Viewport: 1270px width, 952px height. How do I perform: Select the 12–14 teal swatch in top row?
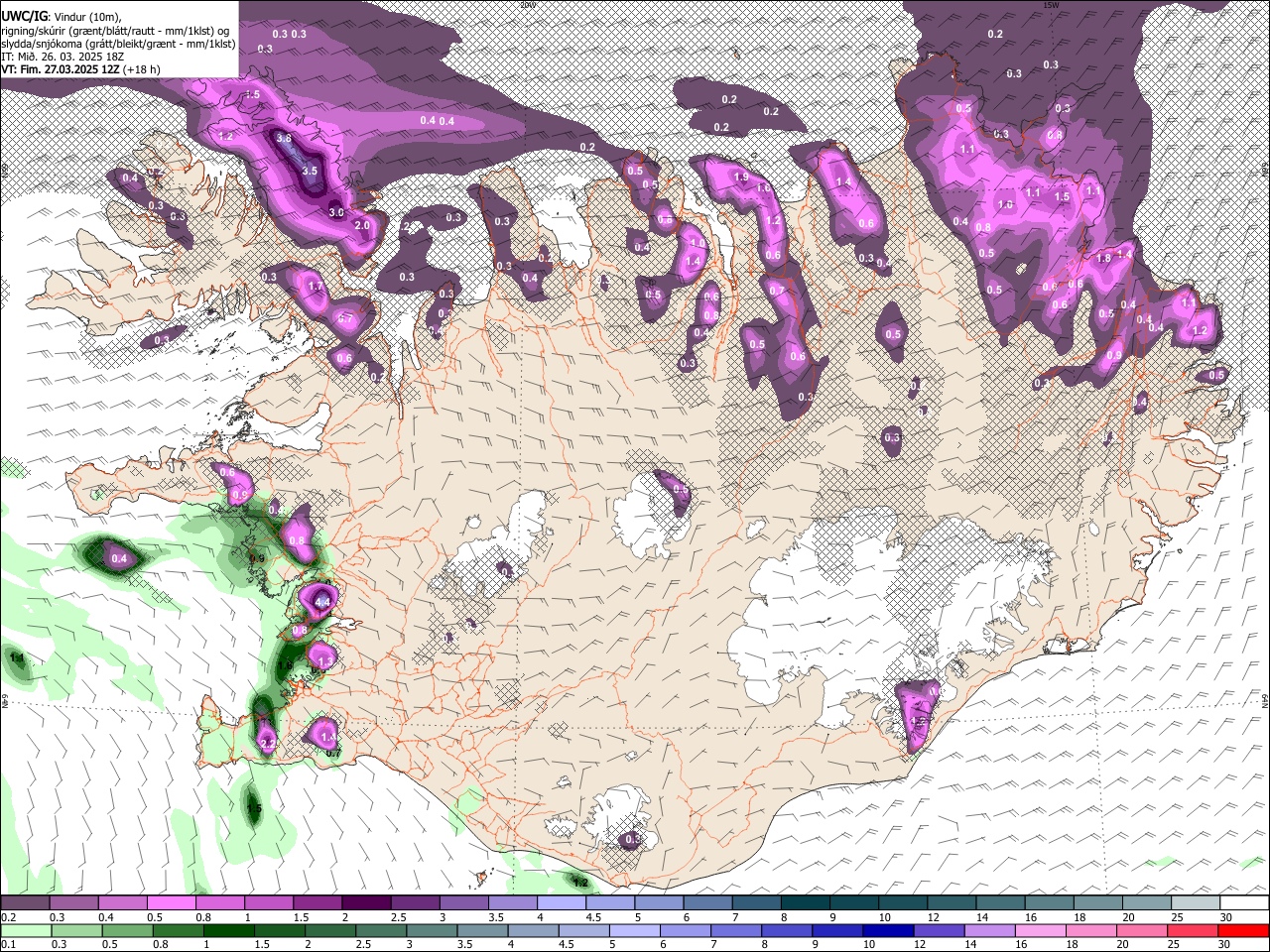(952, 903)
